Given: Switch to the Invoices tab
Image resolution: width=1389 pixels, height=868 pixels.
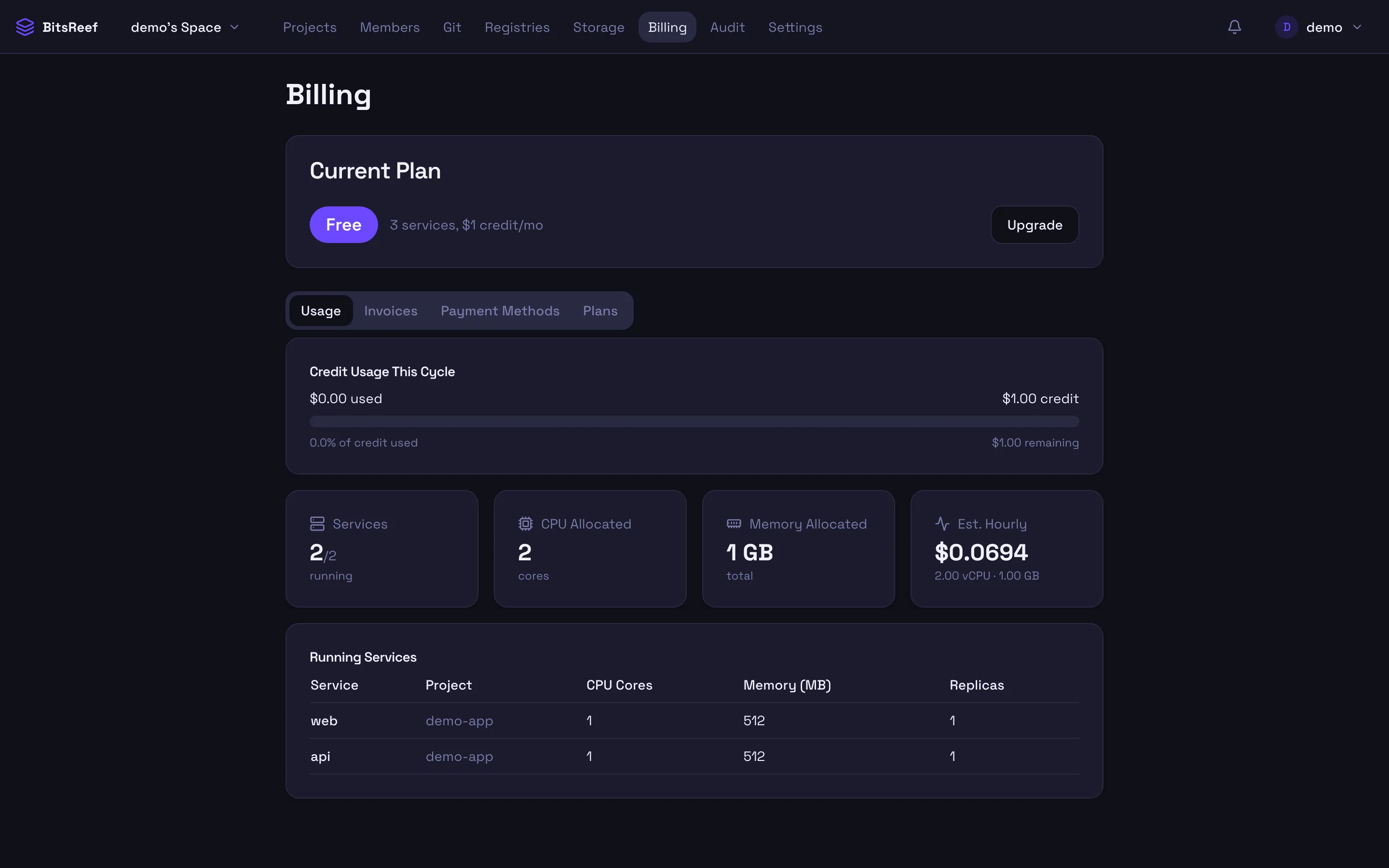Looking at the screenshot, I should (391, 311).
